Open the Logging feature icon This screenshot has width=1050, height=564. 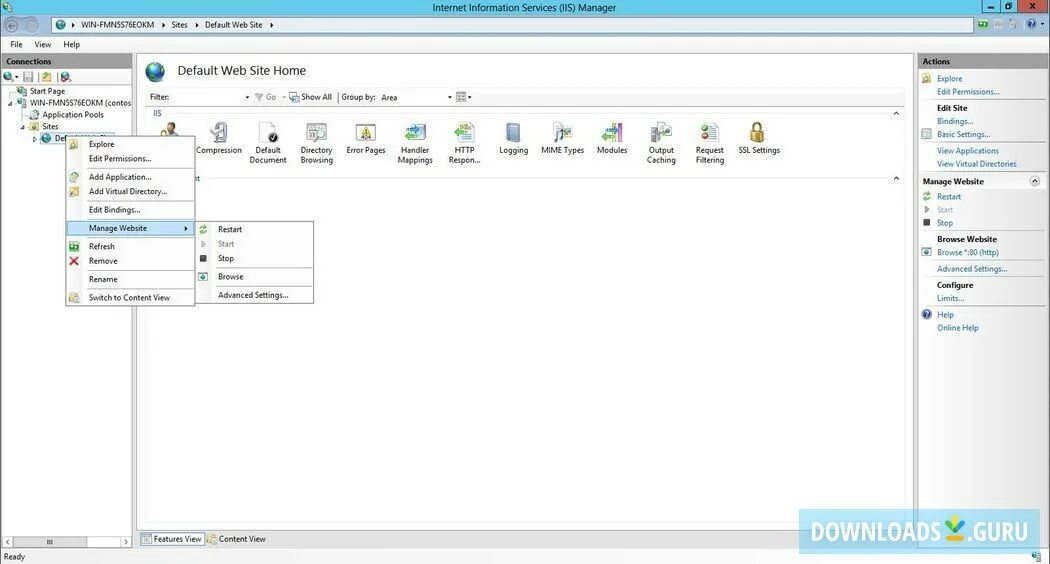514,138
